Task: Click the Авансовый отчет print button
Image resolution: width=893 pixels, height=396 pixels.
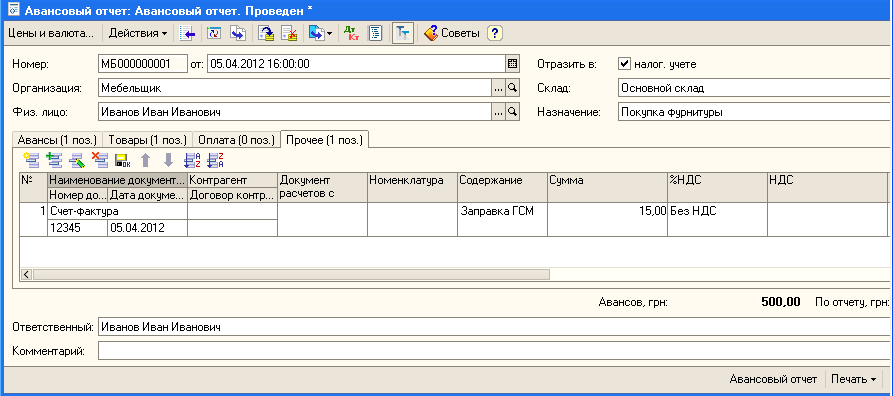Action: pos(773,379)
